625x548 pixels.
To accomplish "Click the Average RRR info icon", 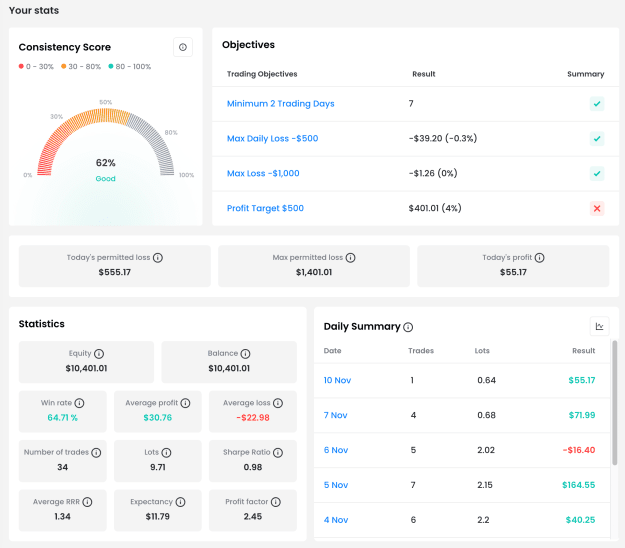I will click(87, 502).
